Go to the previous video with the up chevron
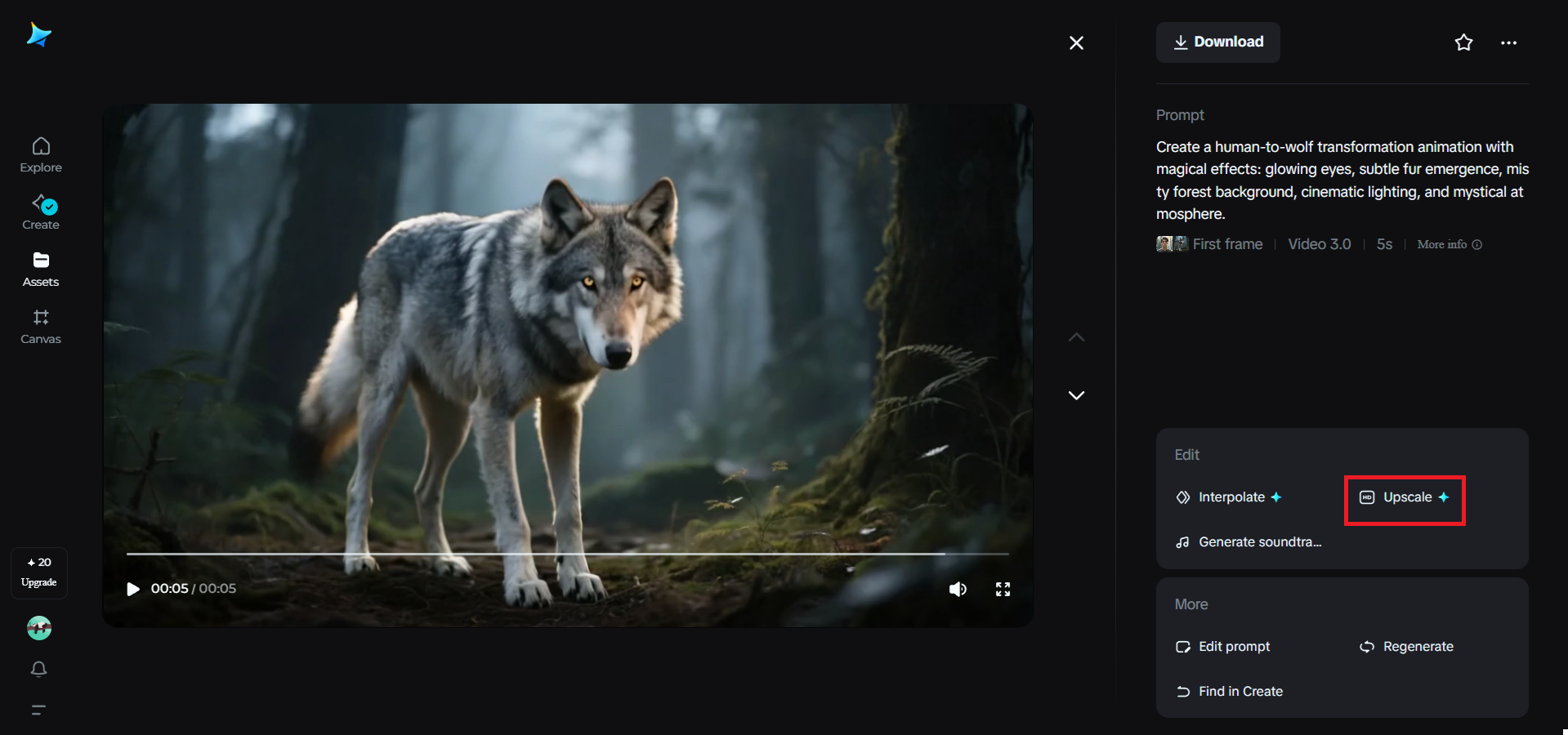The image size is (1568, 735). click(1076, 337)
